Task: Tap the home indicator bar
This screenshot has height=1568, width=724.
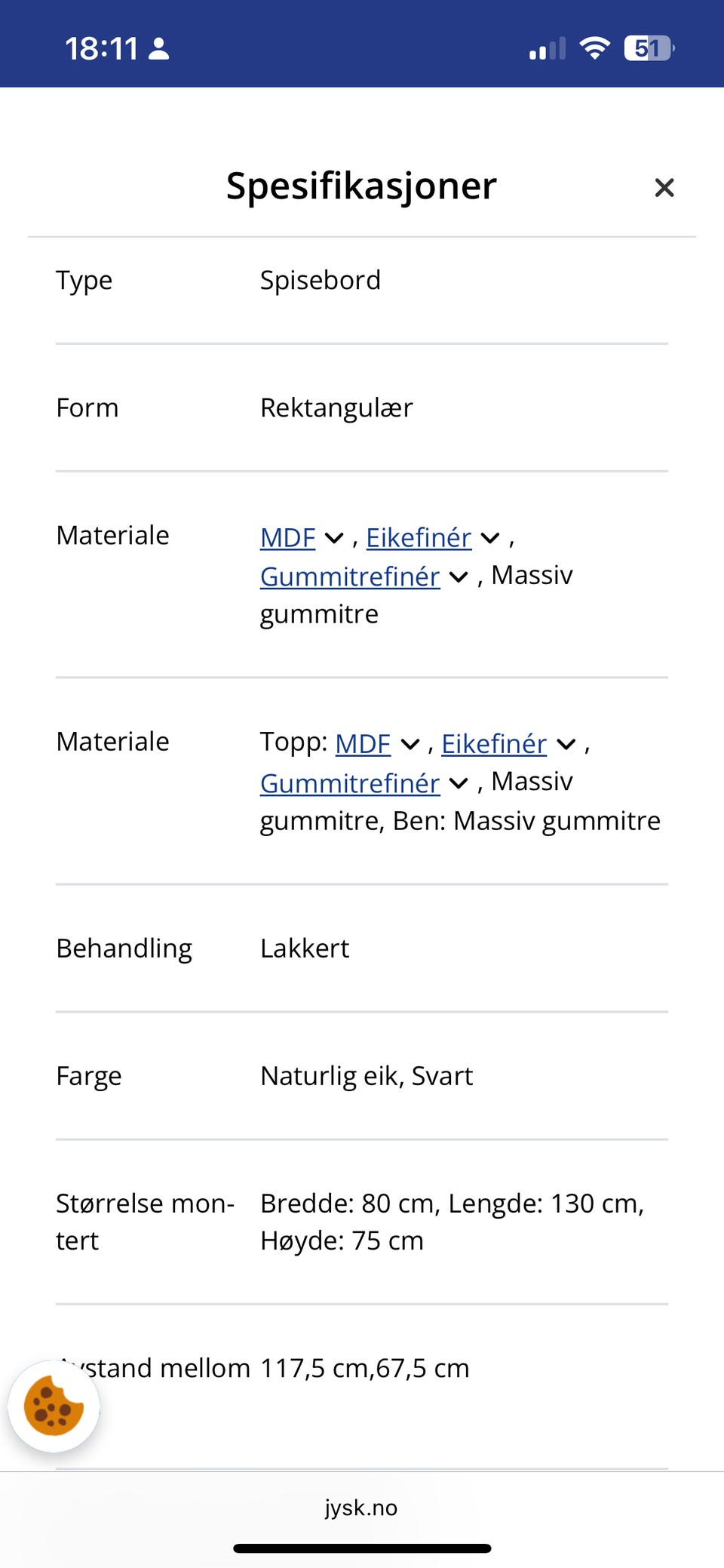Action: coord(362,1548)
